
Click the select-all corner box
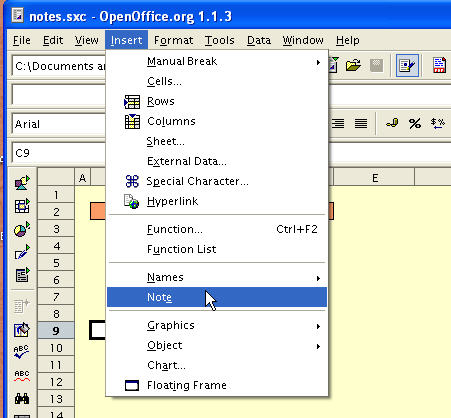point(56,177)
